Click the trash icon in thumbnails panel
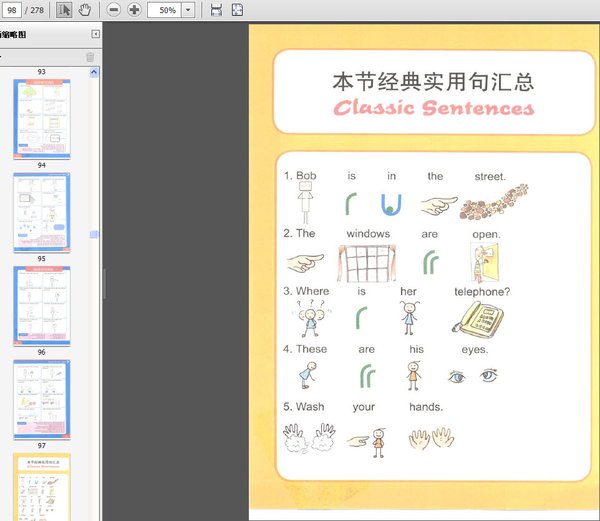Viewport: 600px width, 521px height. point(90,57)
